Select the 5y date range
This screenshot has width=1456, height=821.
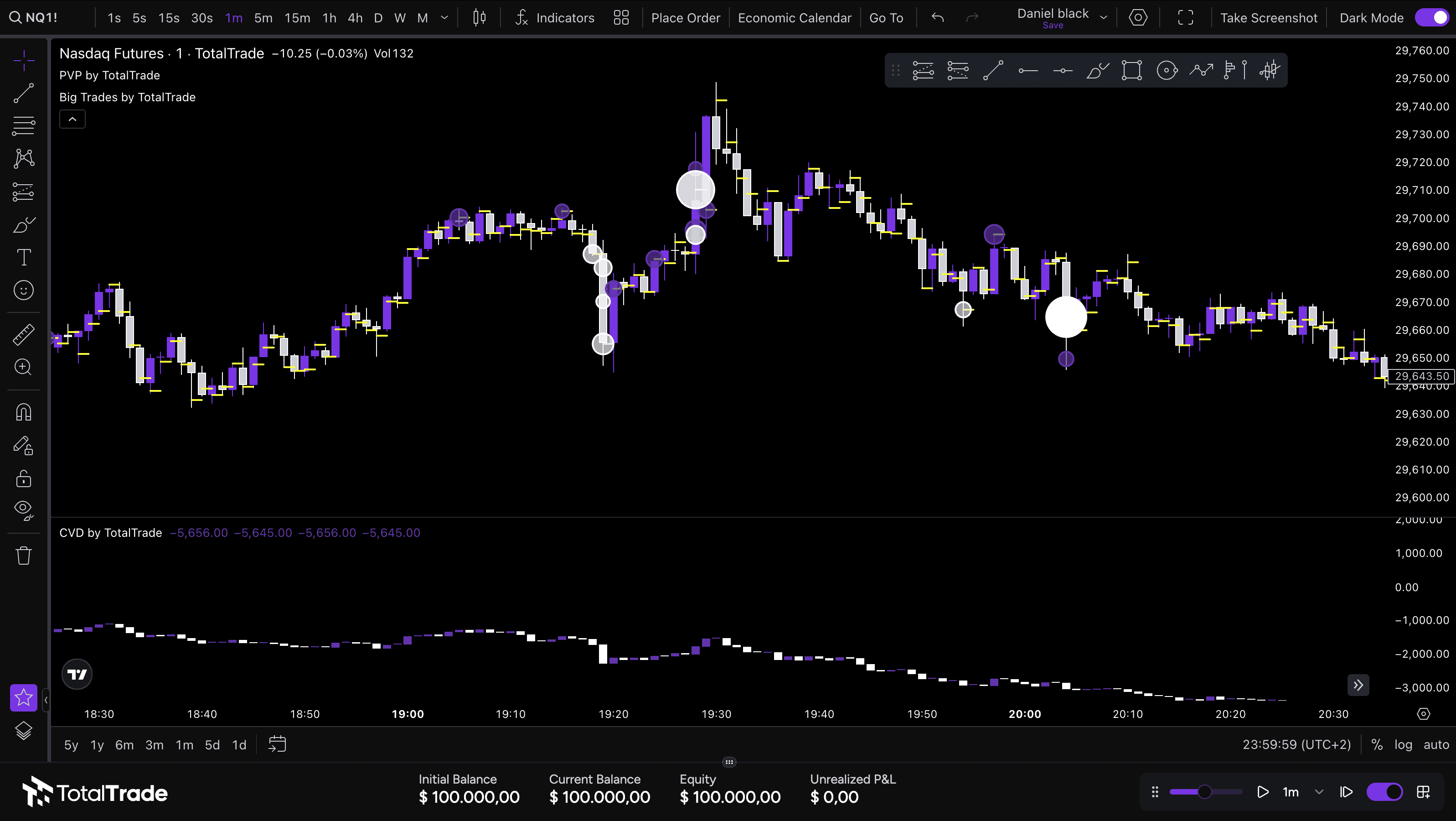tap(71, 745)
